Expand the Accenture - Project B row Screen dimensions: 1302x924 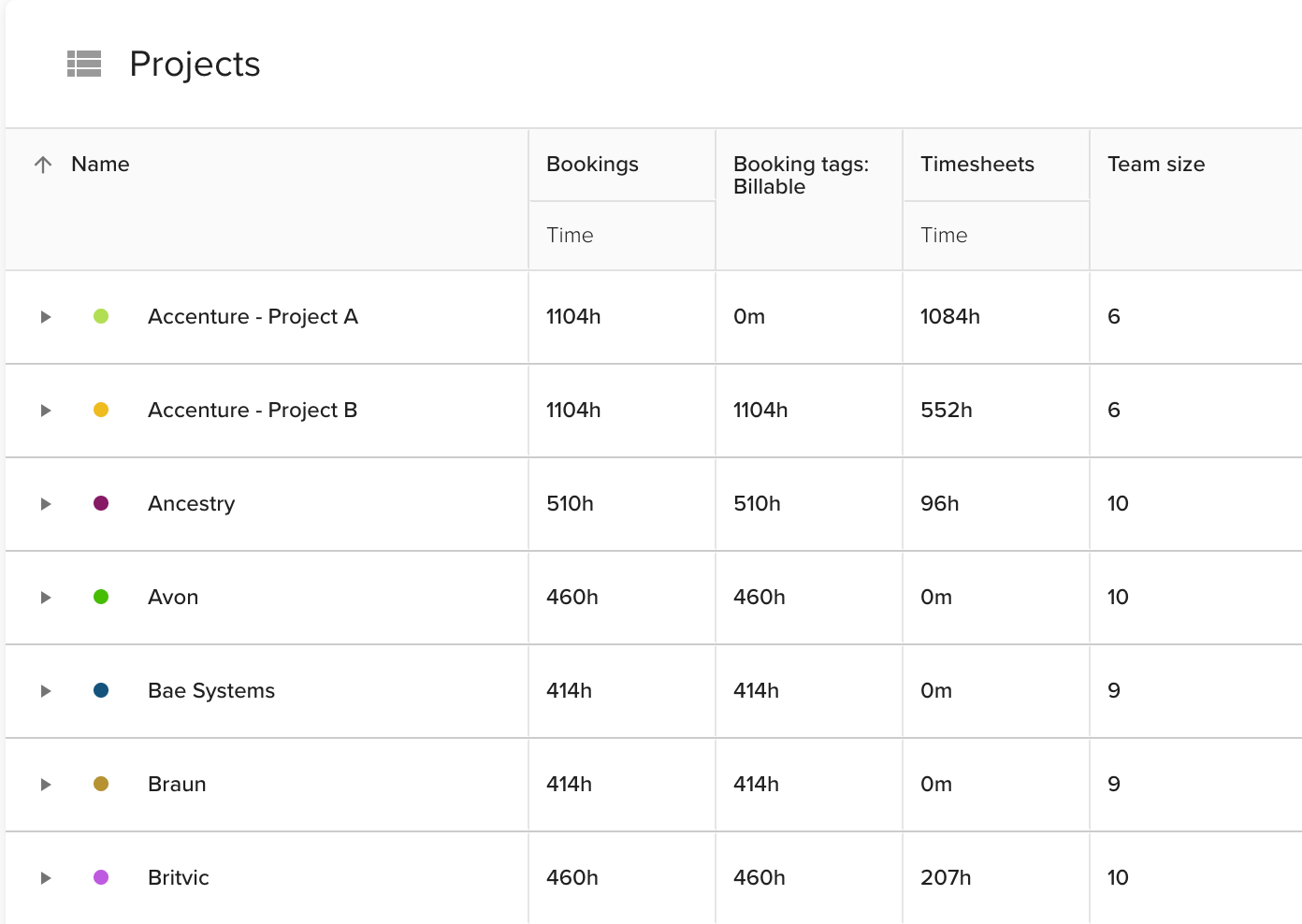click(x=45, y=411)
